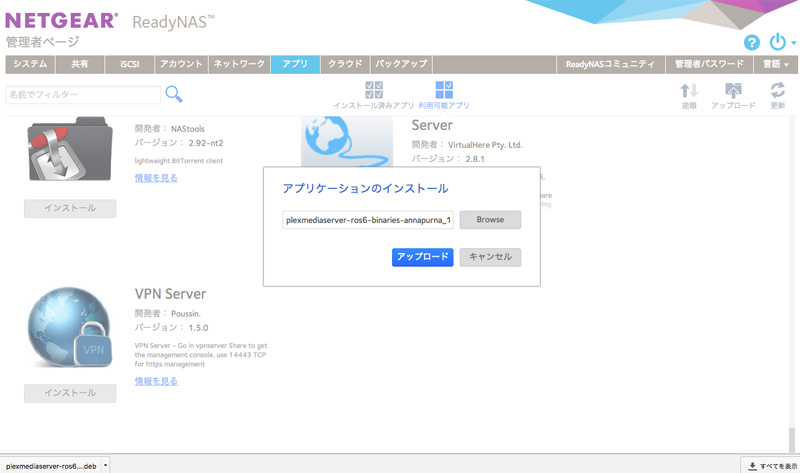The width and height of the screenshot is (800, 473).
Task: Click the upload (アップロード) toolbar icon
Action: tap(733, 91)
